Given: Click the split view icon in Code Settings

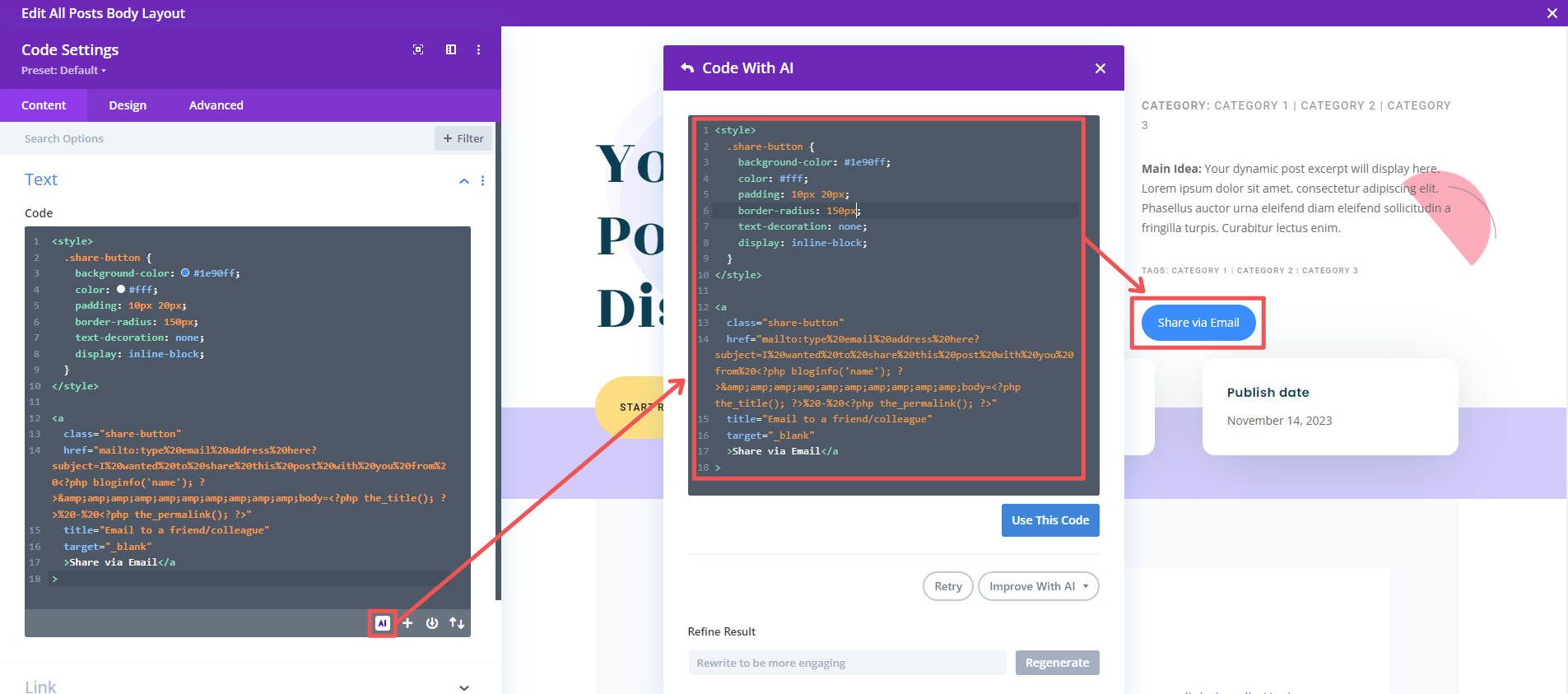Looking at the screenshot, I should click(451, 49).
